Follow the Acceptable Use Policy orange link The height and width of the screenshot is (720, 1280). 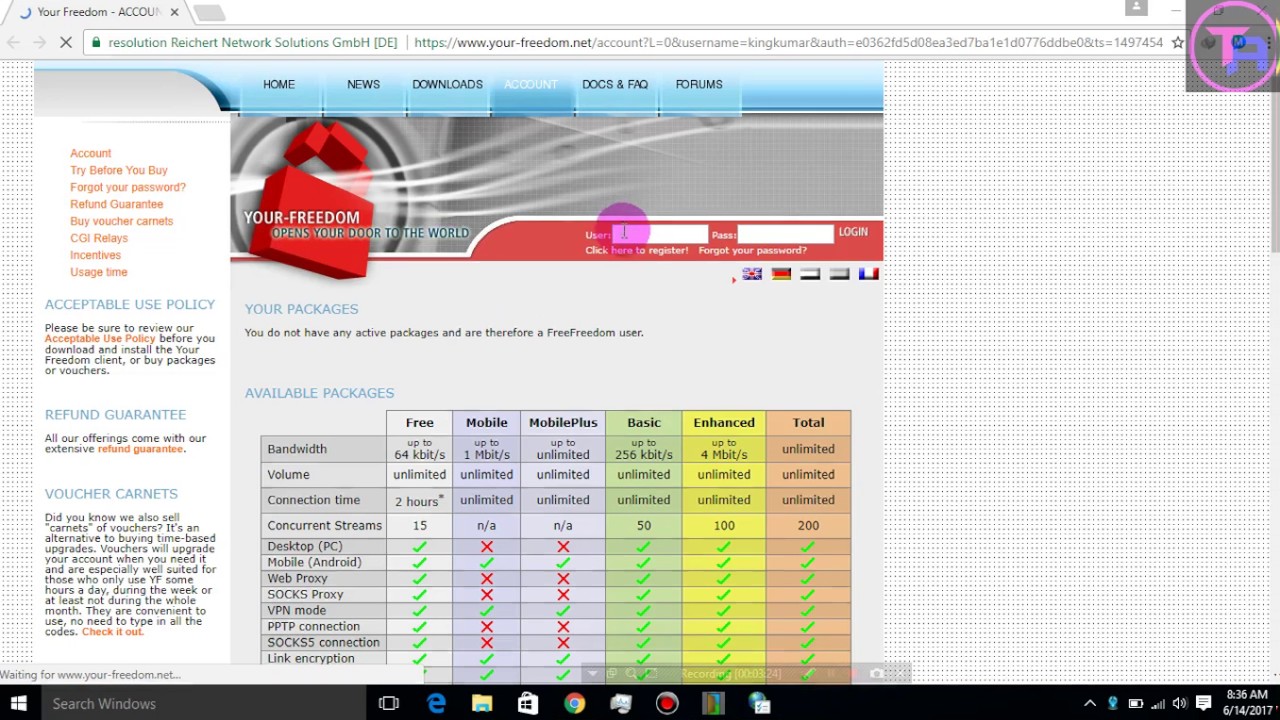pyautogui.click(x=100, y=339)
